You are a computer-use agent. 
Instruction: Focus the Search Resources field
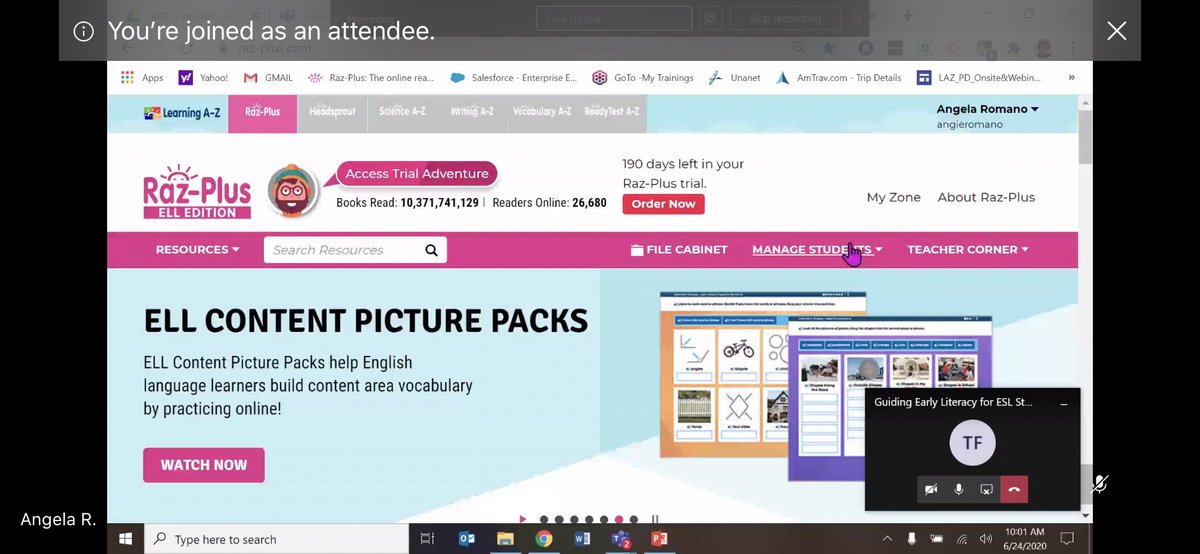[x=343, y=250]
